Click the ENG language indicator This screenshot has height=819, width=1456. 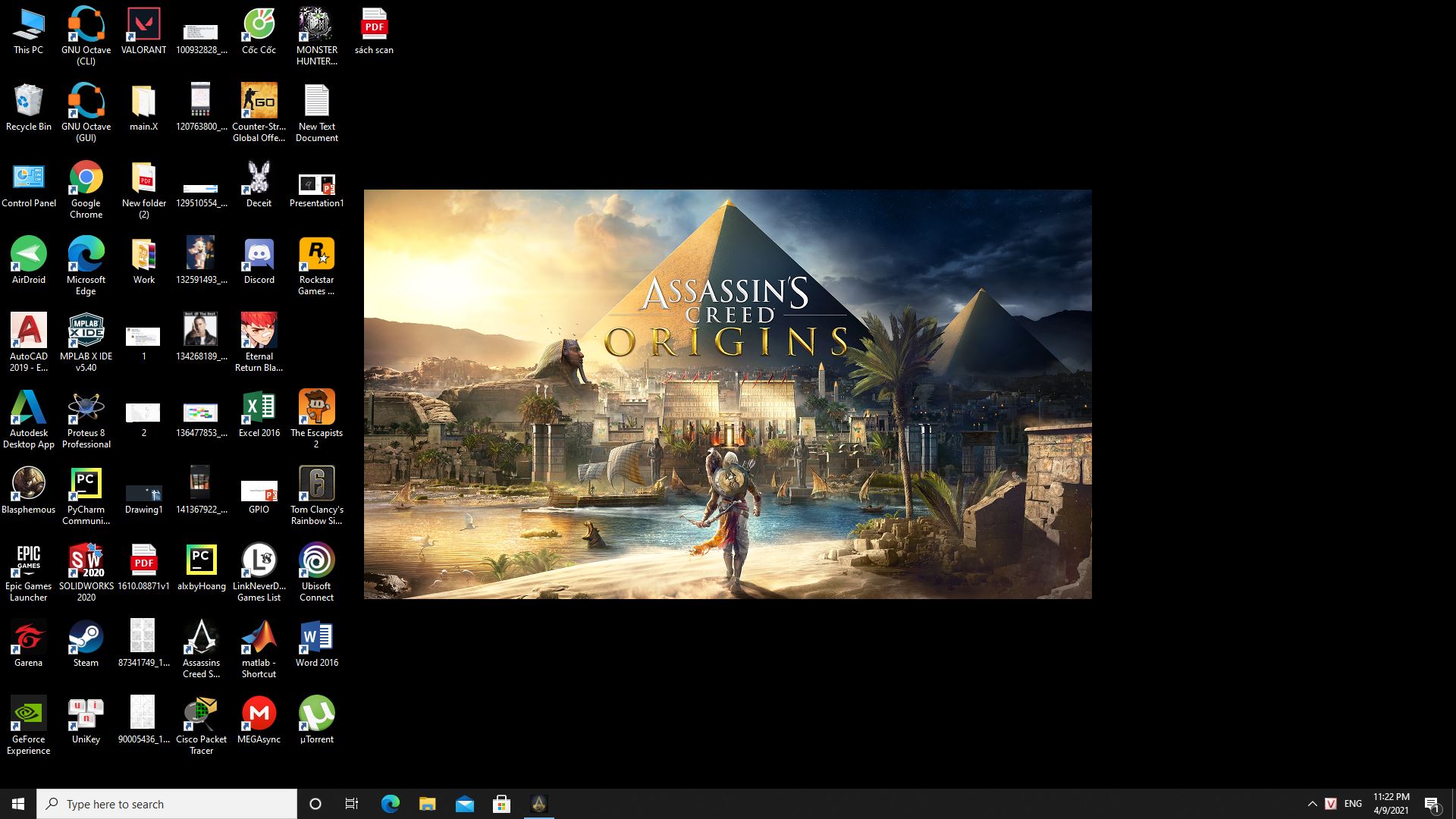coord(1352,803)
